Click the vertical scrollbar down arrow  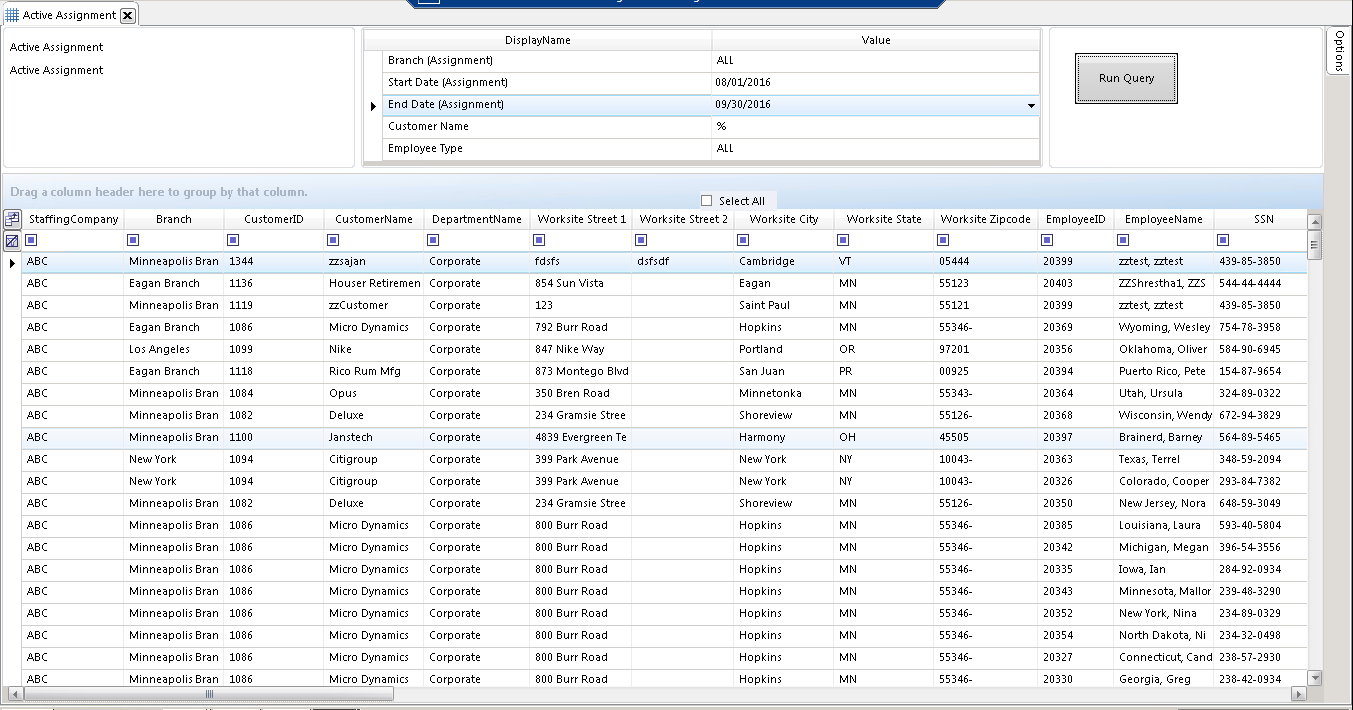1314,678
